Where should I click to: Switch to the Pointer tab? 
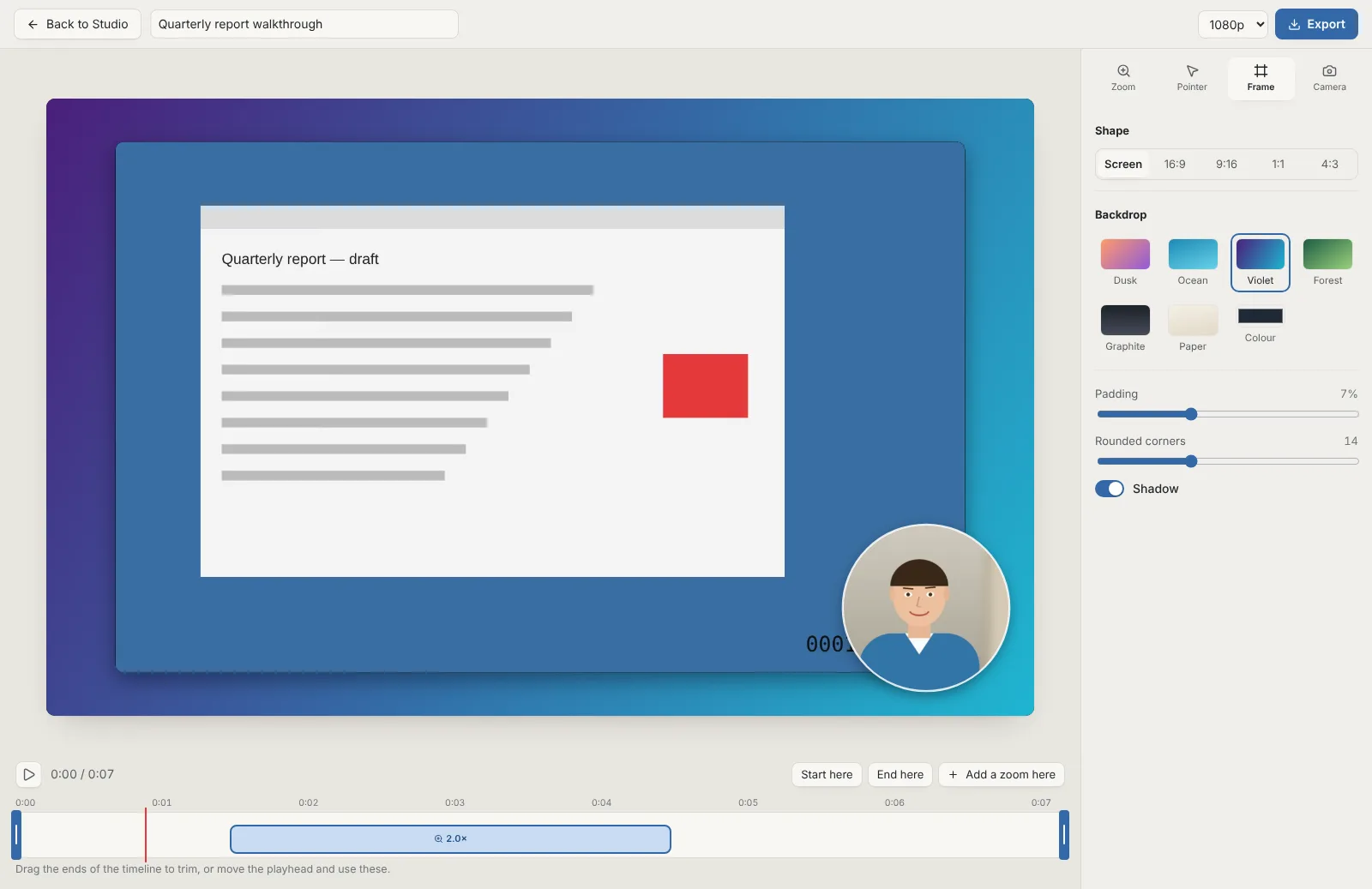(x=1192, y=78)
